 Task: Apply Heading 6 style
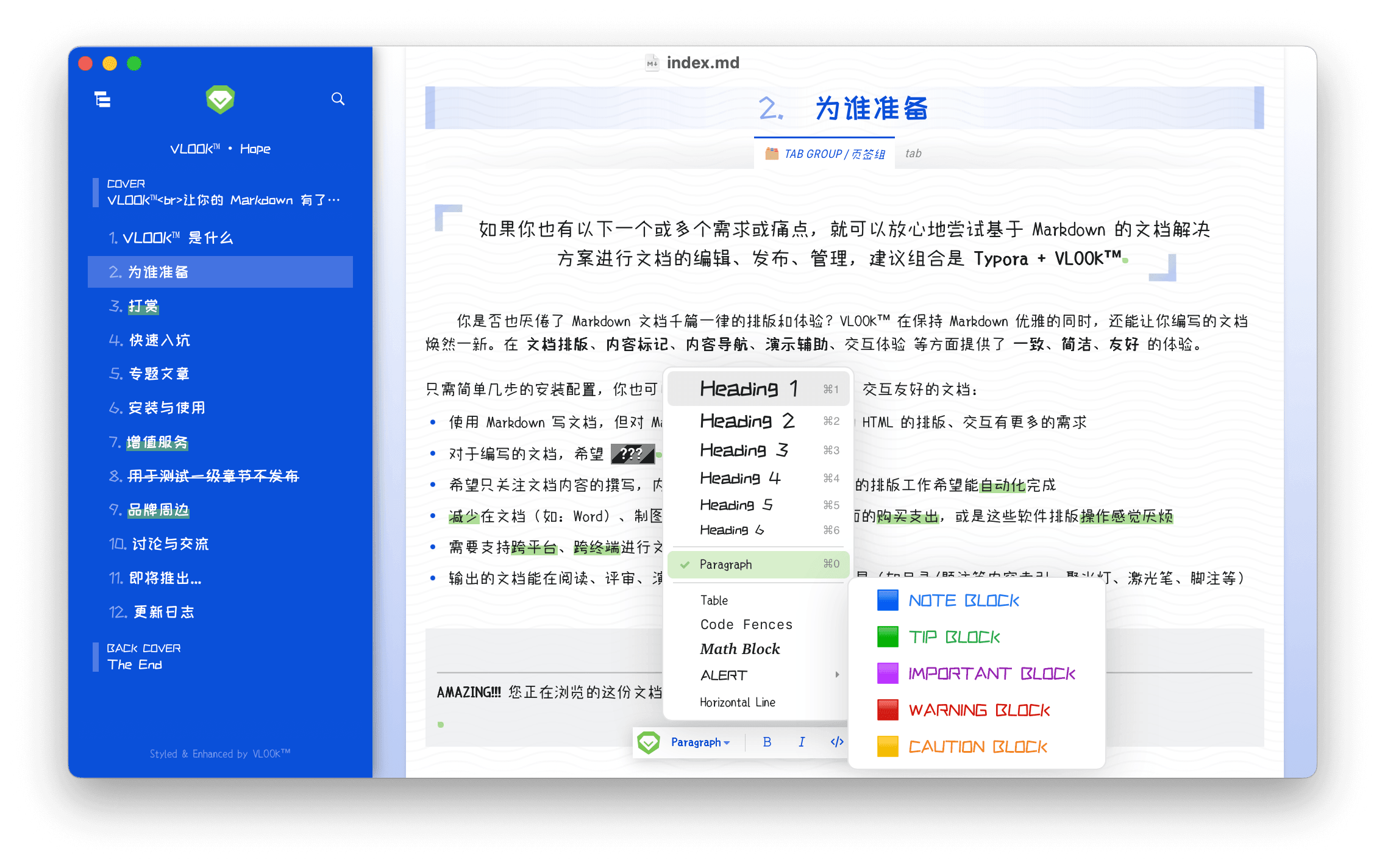pos(758,530)
